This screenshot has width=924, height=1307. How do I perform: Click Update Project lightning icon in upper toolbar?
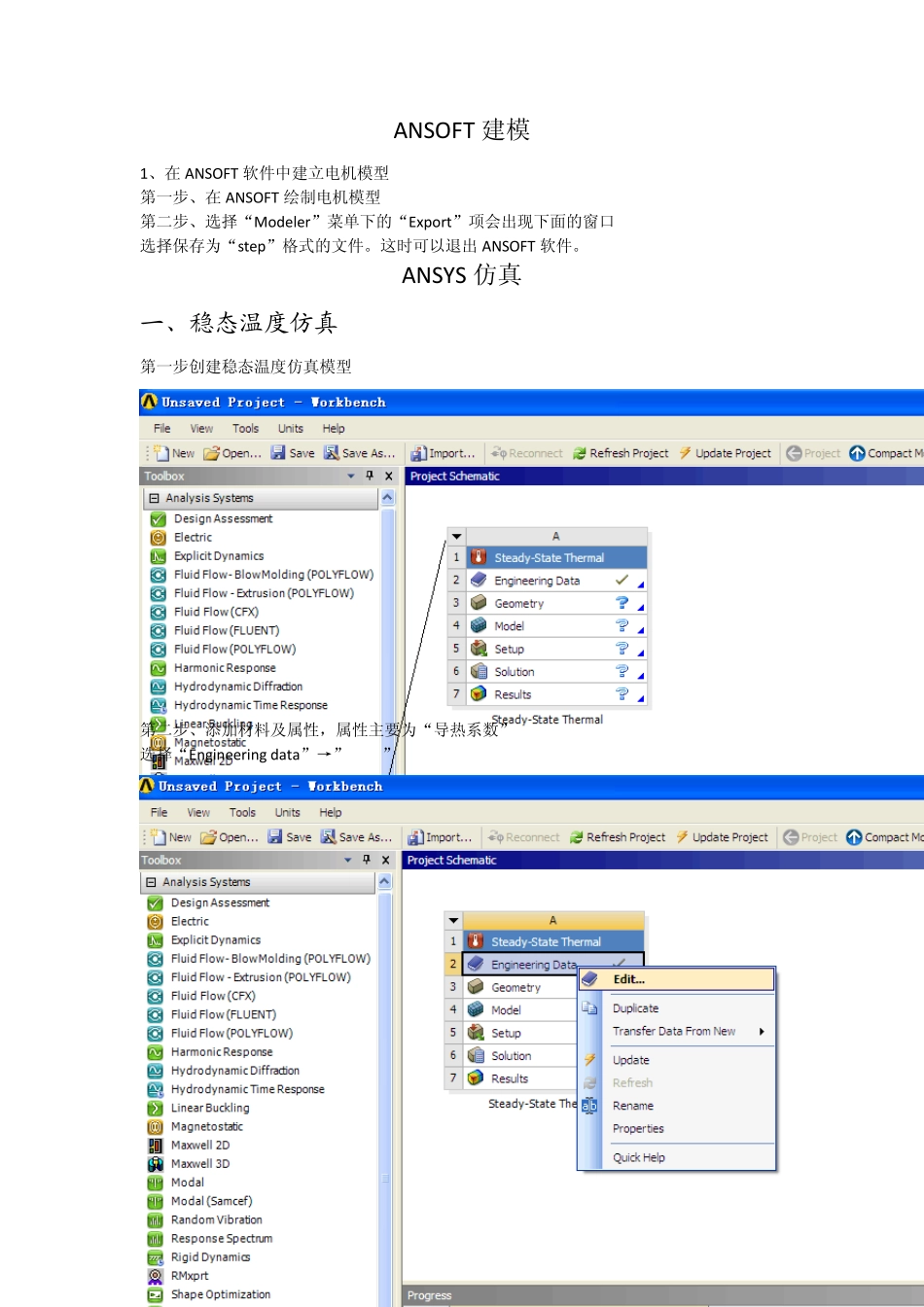[686, 453]
